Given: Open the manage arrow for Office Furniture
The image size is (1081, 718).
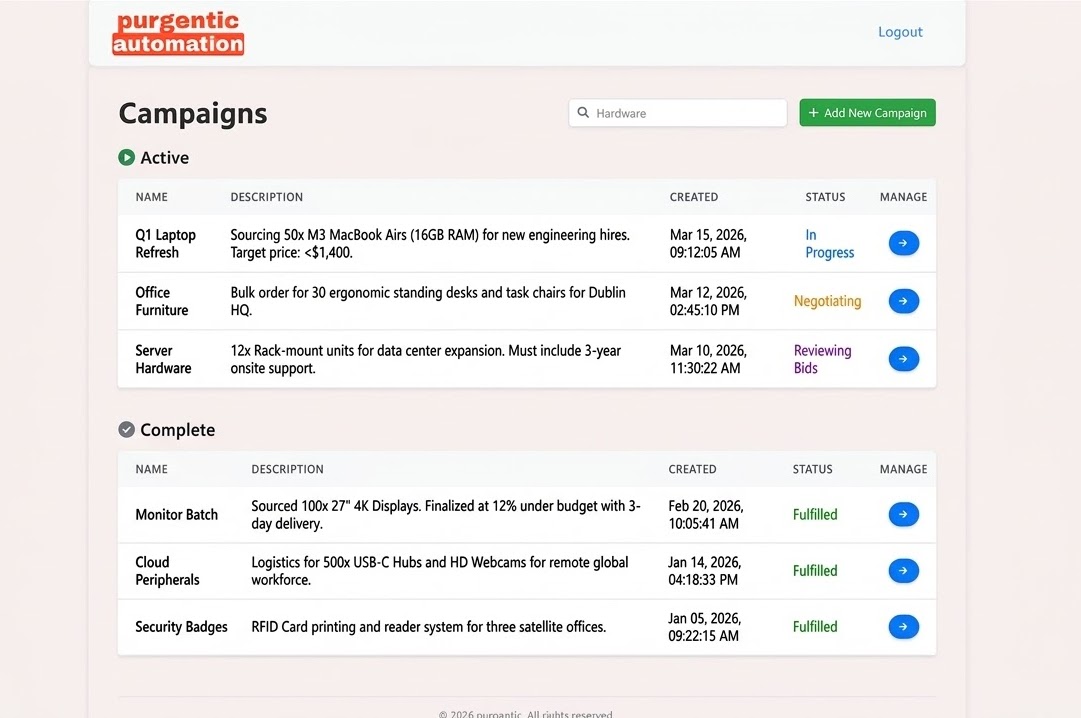Looking at the screenshot, I should coord(903,301).
